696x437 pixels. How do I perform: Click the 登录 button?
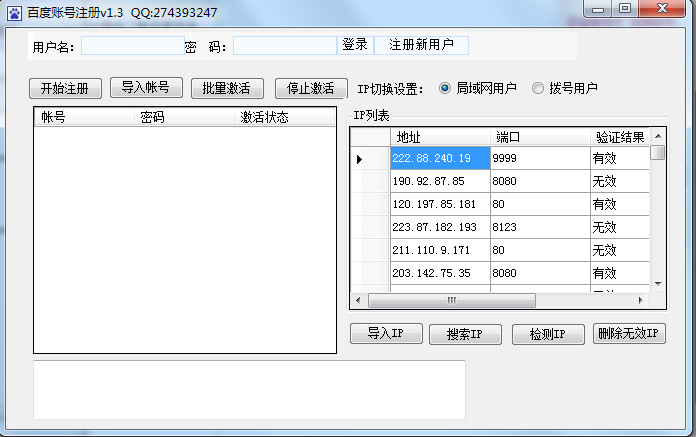pyautogui.click(x=355, y=45)
